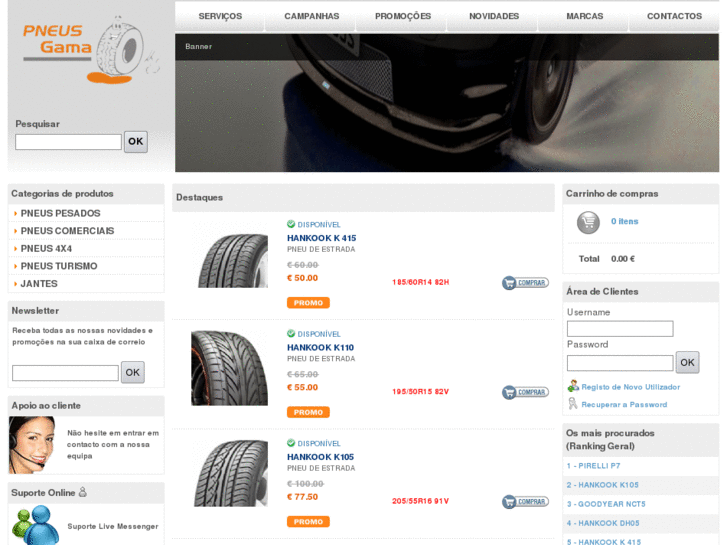
Task: Go to the Contactos page
Action: point(674,16)
